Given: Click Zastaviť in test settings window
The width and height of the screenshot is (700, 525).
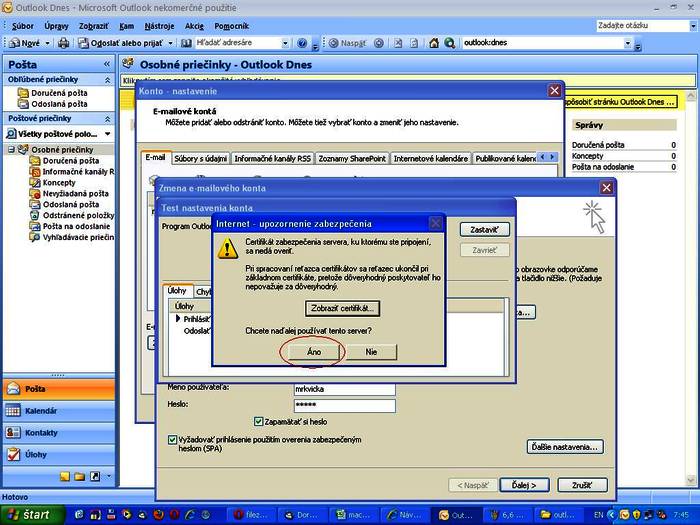Looking at the screenshot, I should click(x=484, y=230).
